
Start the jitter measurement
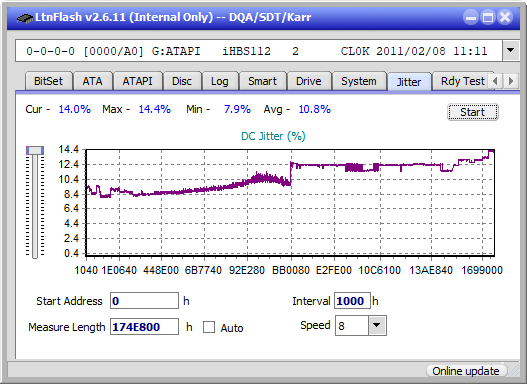(473, 112)
